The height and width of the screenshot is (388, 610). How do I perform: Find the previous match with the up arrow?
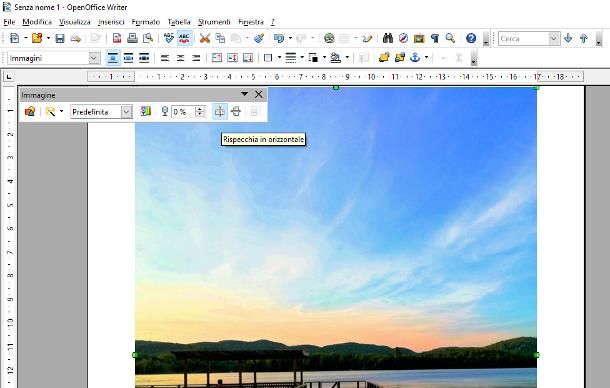(x=584, y=38)
